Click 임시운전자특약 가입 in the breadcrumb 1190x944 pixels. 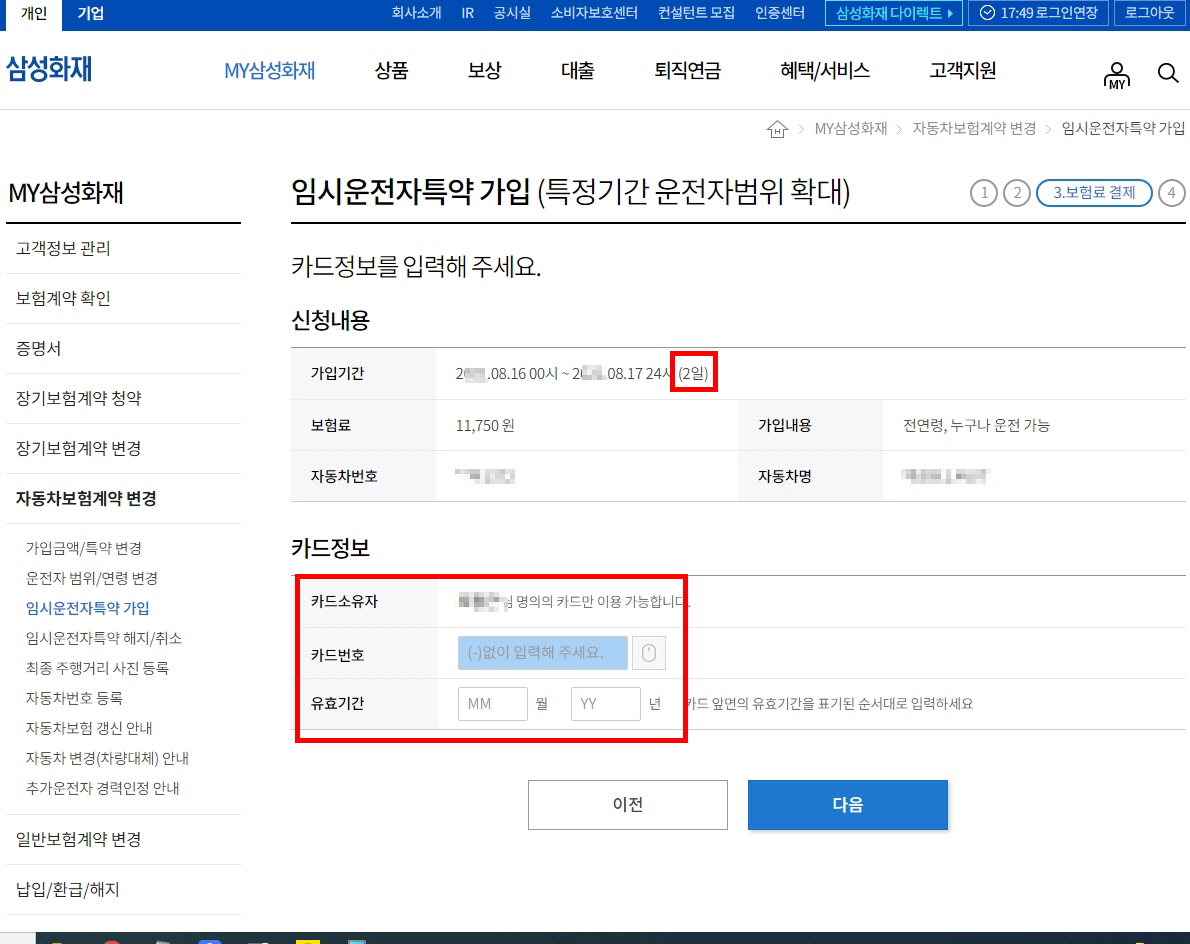[x=1123, y=129]
